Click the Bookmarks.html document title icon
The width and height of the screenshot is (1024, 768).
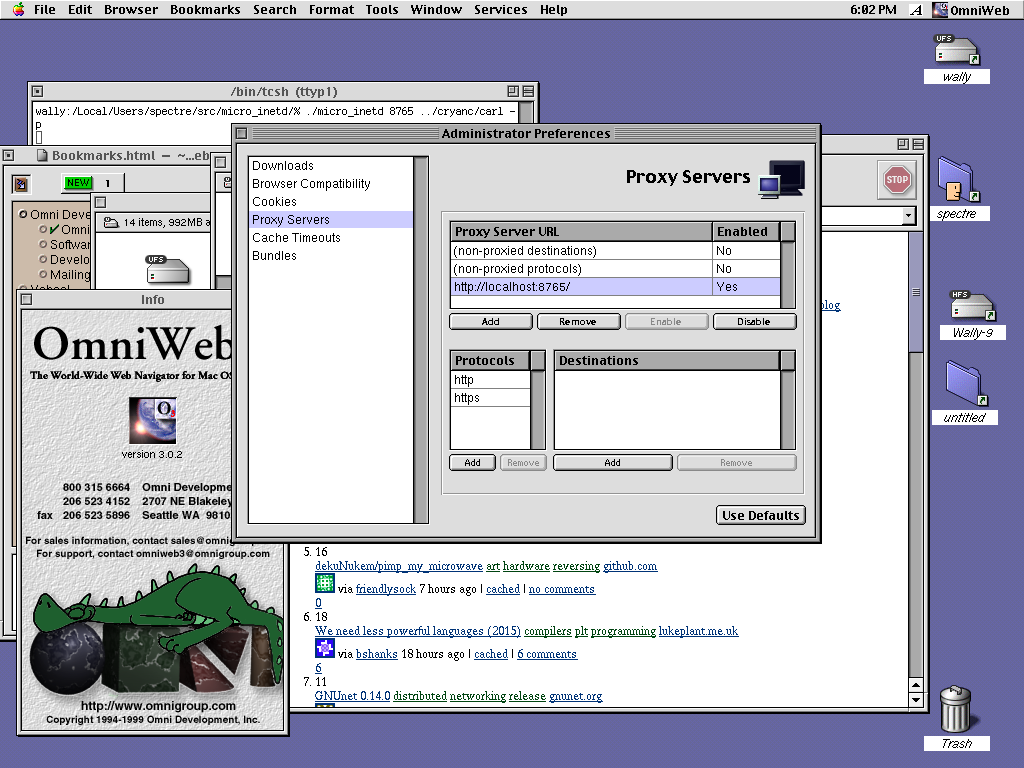pos(42,155)
